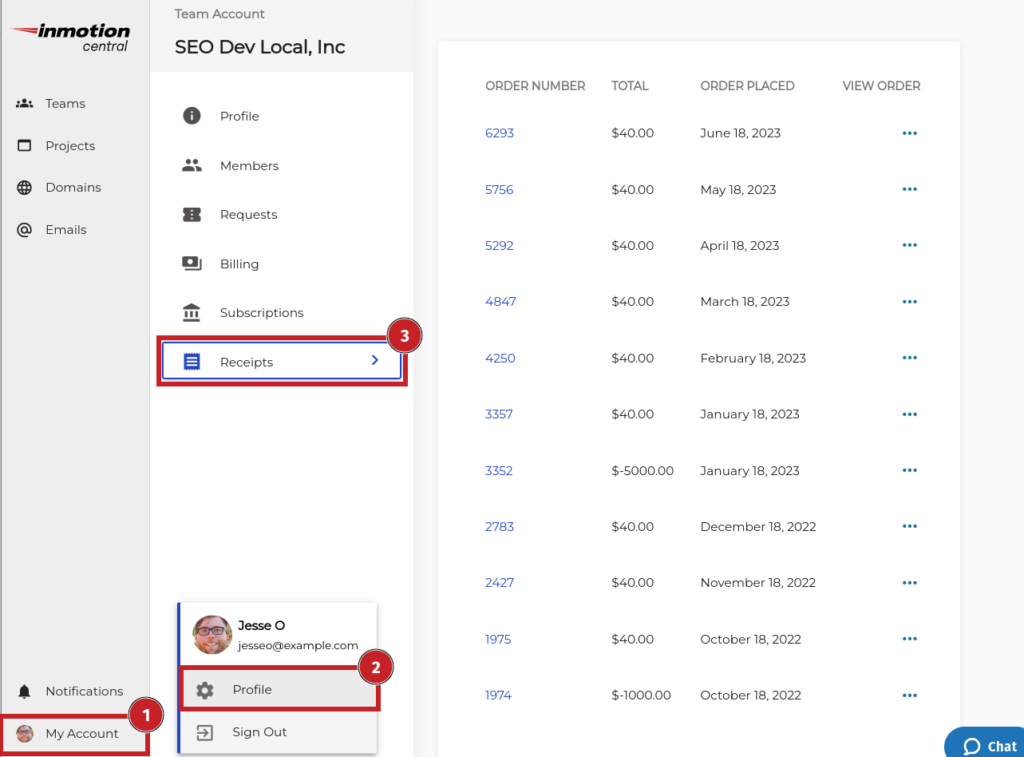Select the Subscriptions bank icon
This screenshot has width=1024, height=757.
191,312
